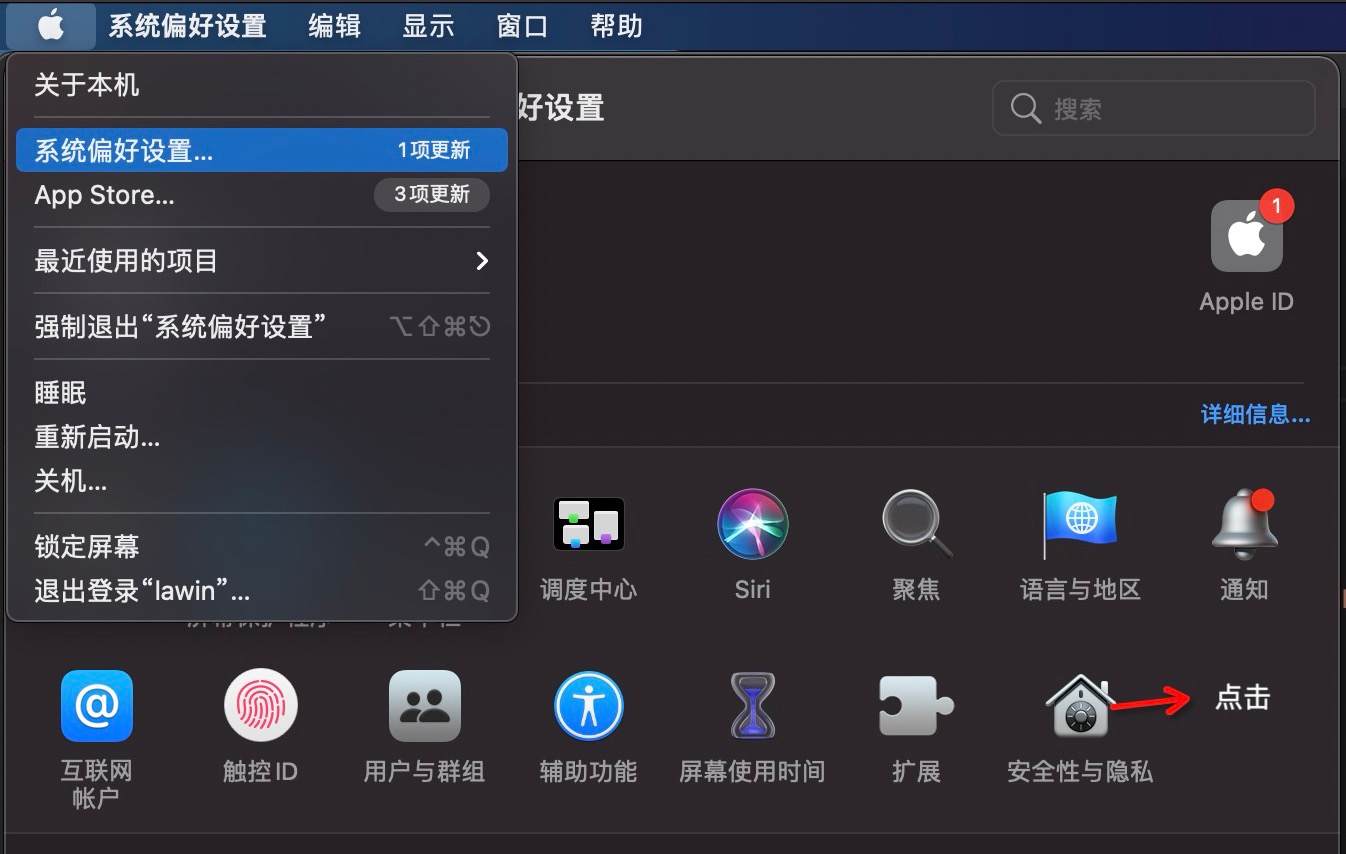Click the 详细信息… link
This screenshot has height=854, width=1346.
coord(1255,415)
